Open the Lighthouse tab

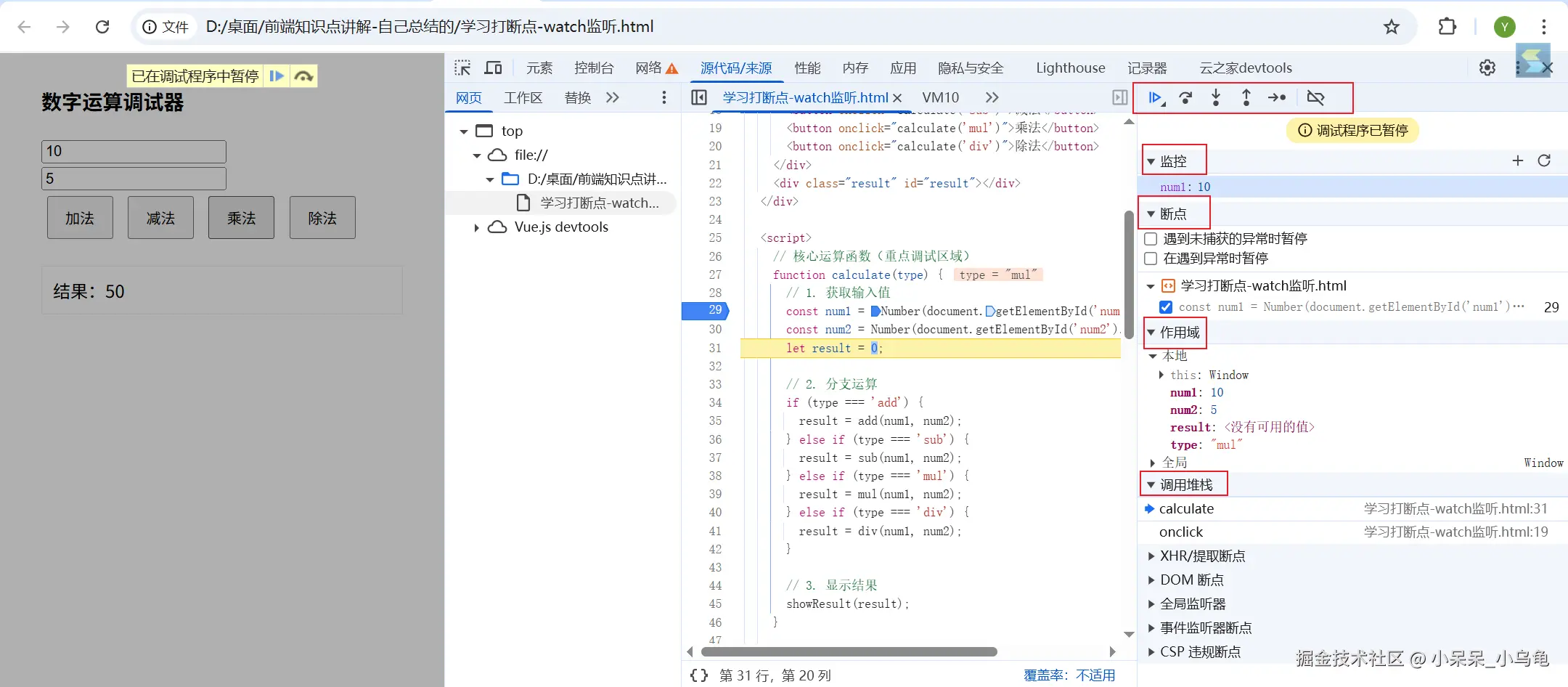tap(1070, 68)
